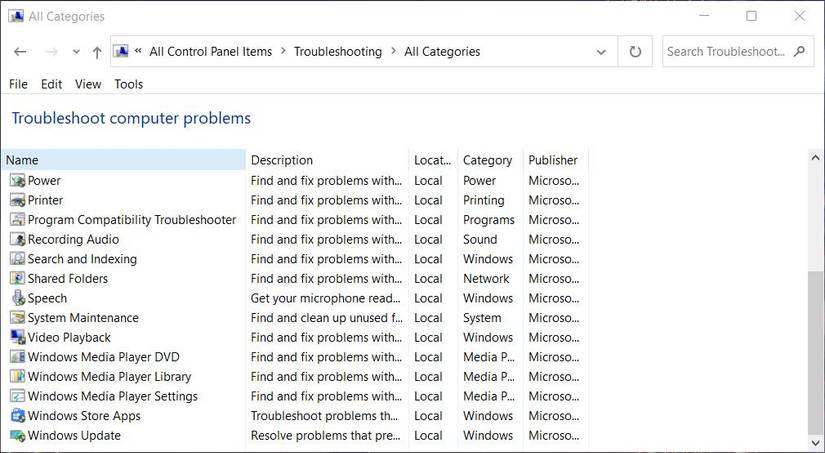Click 'Find and clean up unused f...' description

(327, 318)
